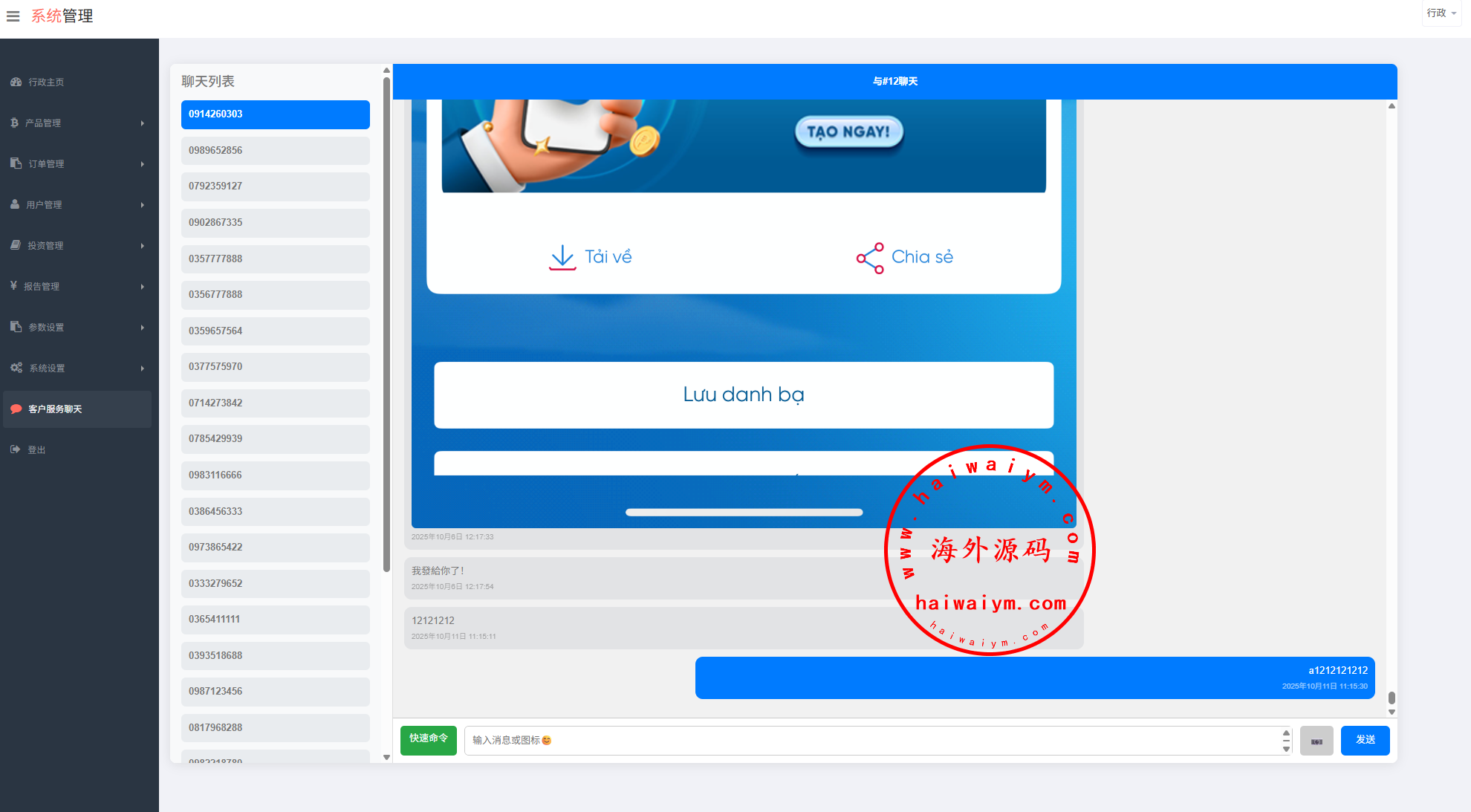Image resolution: width=1471 pixels, height=812 pixels.
Task: Click the dashboard icon for 行政主页
Action: [x=16, y=82]
